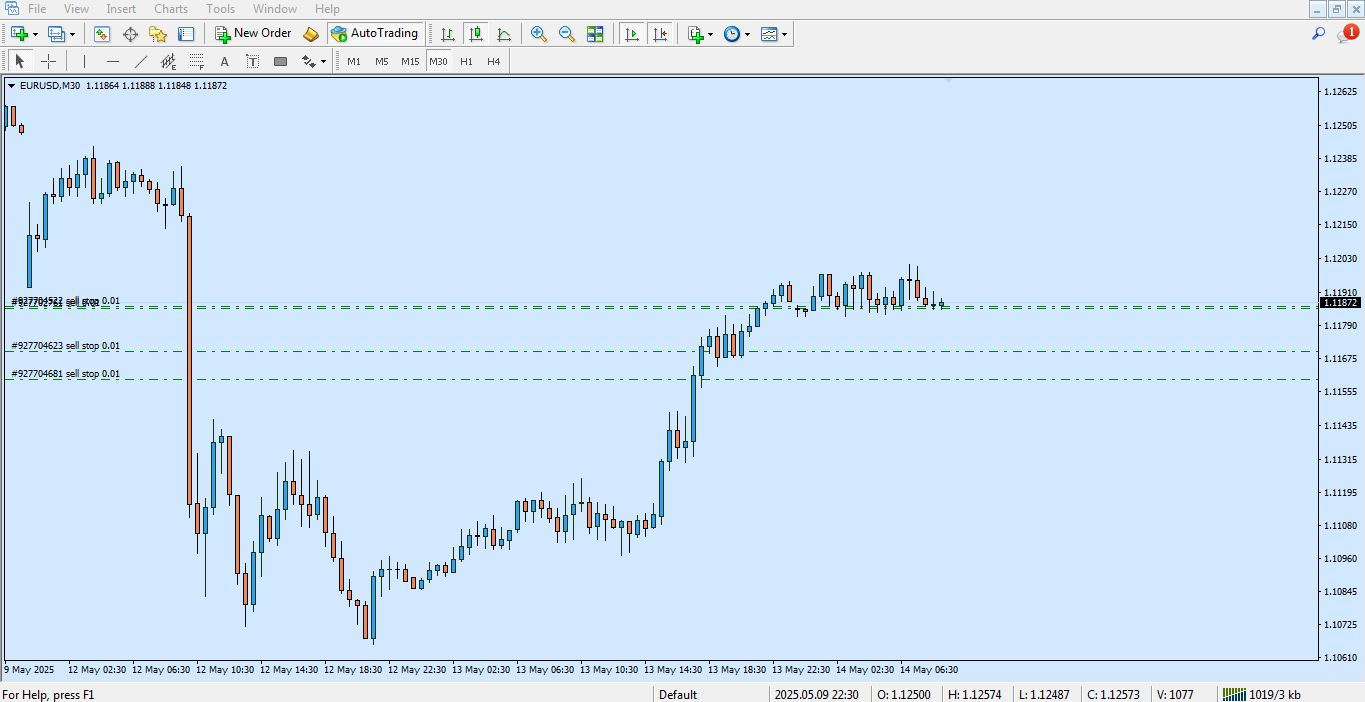Click the search magnifier icon
Screen dimensions: 1365x702
[x=1319, y=34]
